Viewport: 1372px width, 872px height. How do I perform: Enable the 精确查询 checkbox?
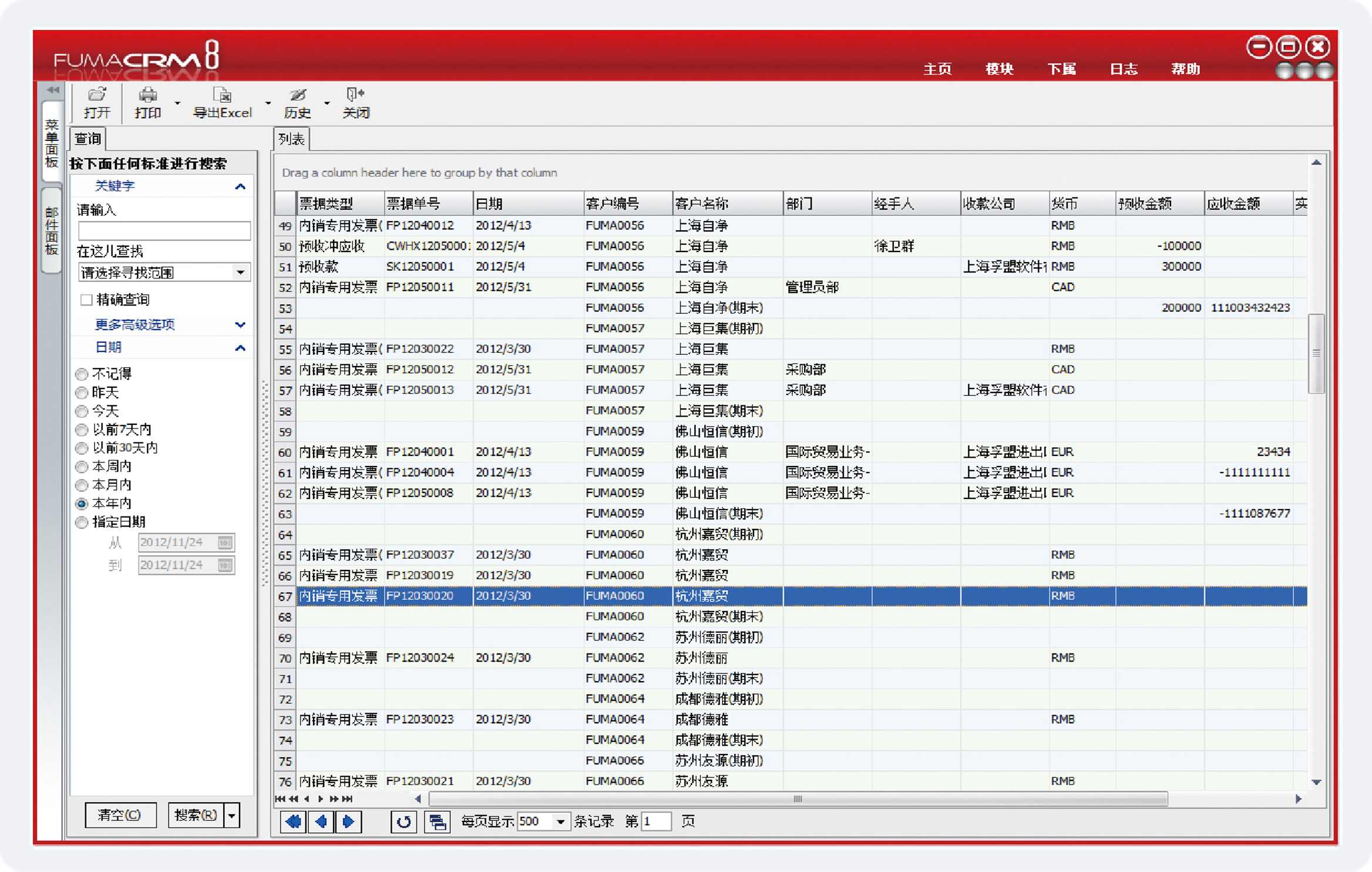pos(86,300)
